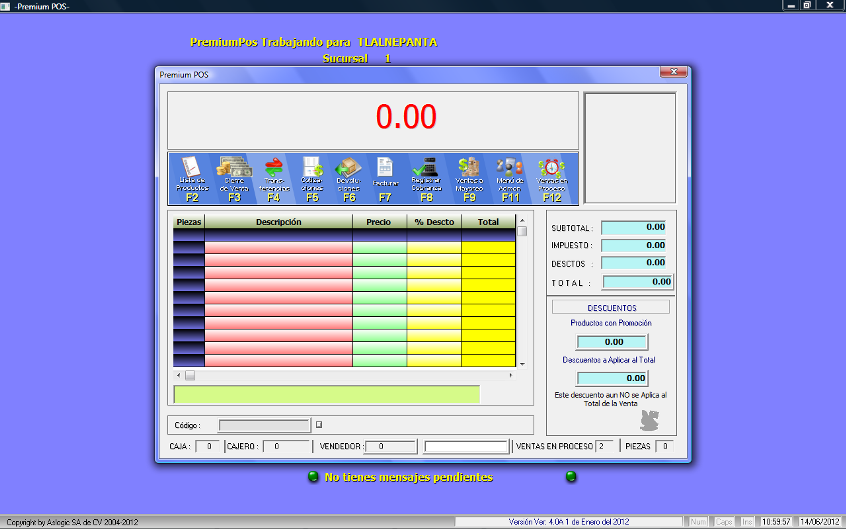This screenshot has width=846, height=529.
Task: Click the Precio column header
Action: coord(379,222)
